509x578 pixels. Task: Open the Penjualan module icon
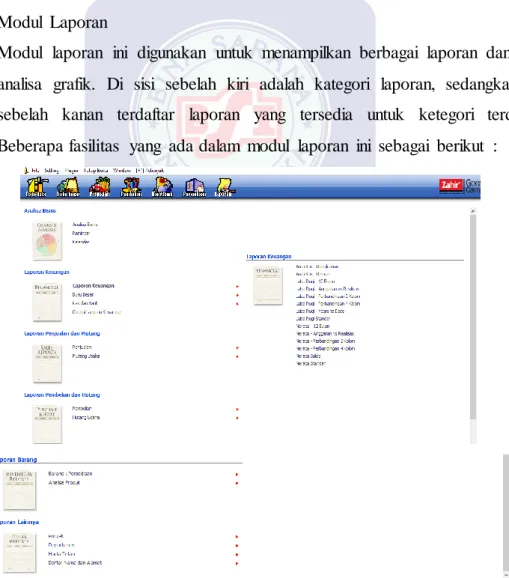pos(100,187)
